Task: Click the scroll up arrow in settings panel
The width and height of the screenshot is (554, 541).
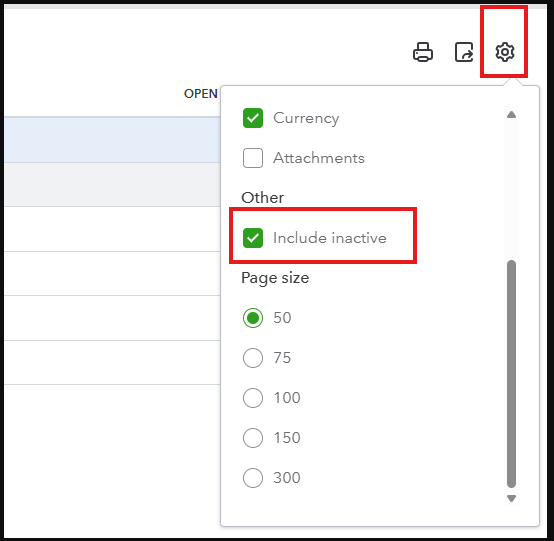Action: pyautogui.click(x=511, y=115)
